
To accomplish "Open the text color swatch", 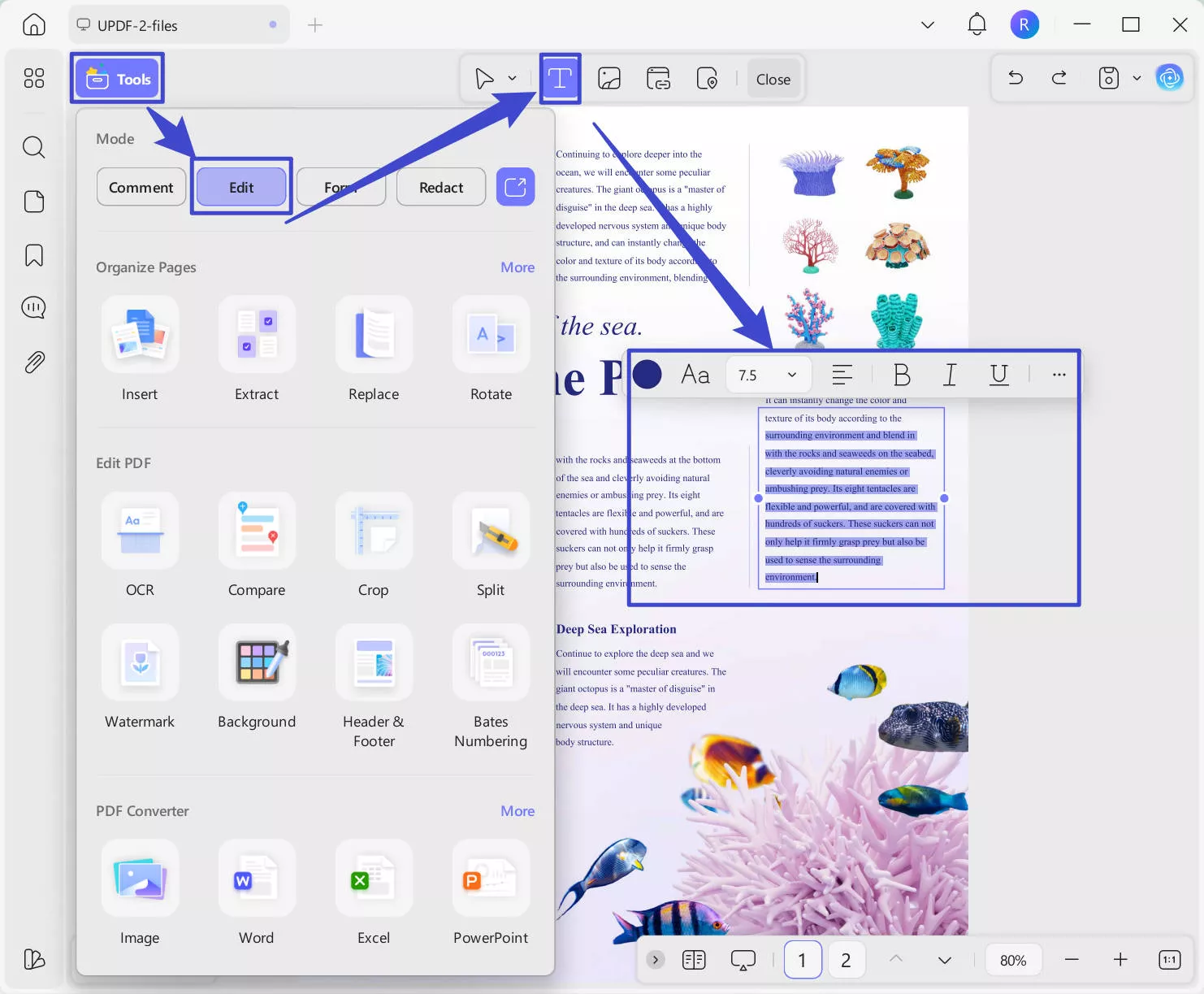I will click(x=647, y=375).
